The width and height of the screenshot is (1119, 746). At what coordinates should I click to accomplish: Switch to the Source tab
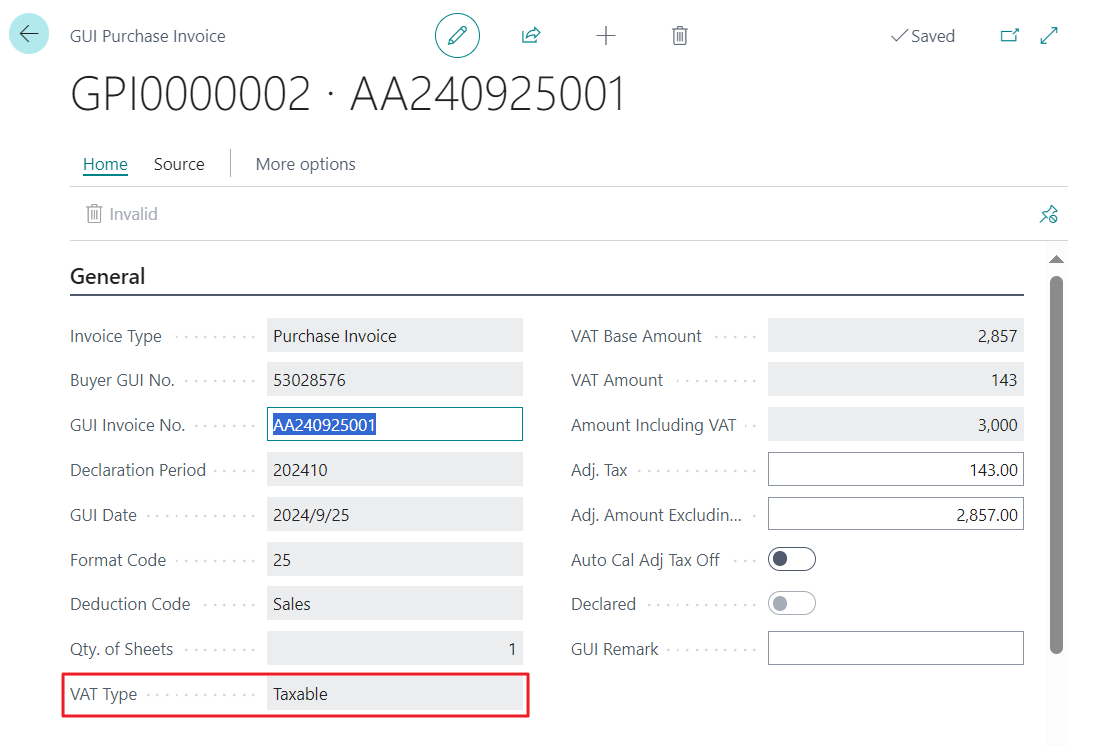(x=179, y=164)
